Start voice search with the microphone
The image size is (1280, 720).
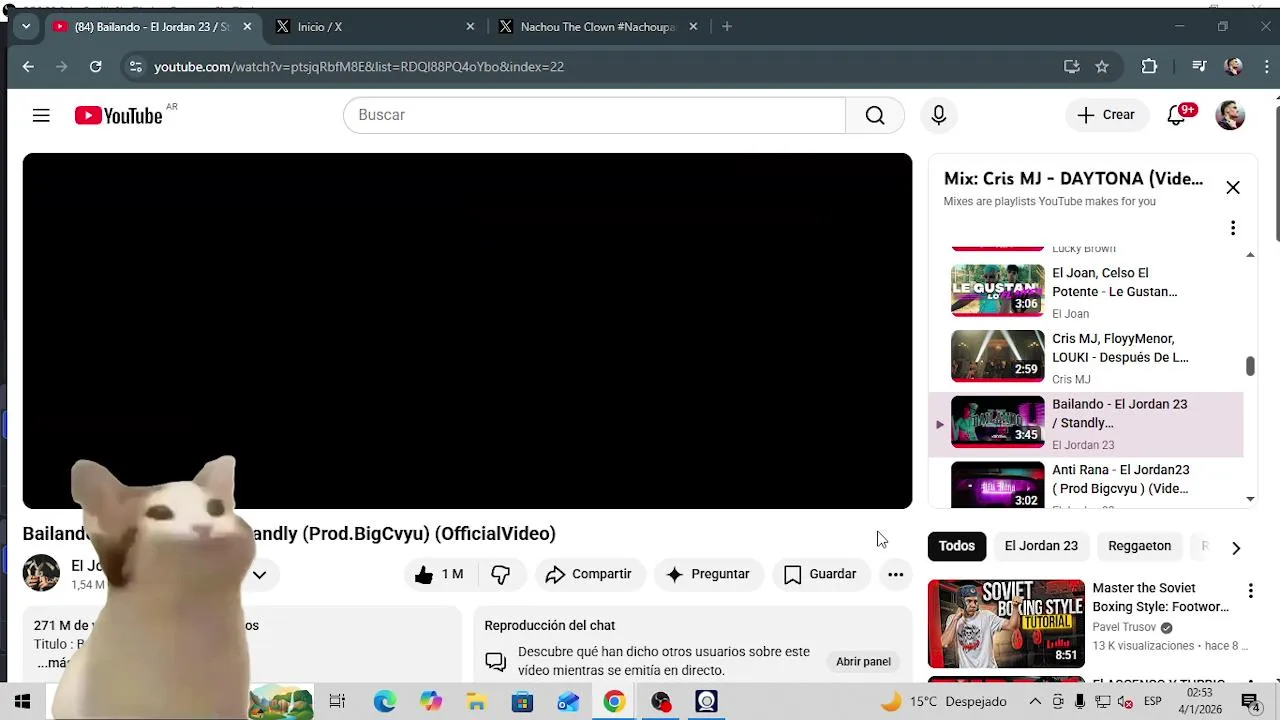pos(938,115)
